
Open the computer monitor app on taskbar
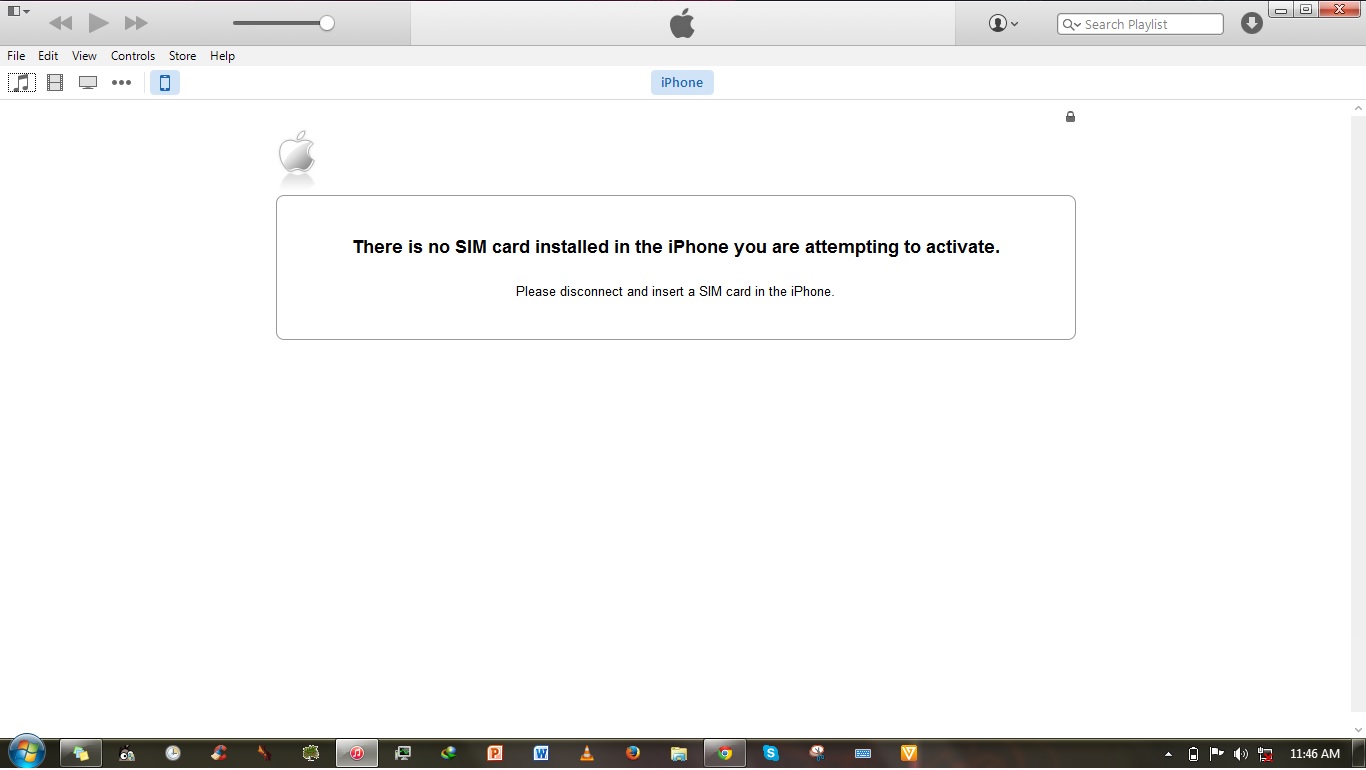click(x=403, y=754)
